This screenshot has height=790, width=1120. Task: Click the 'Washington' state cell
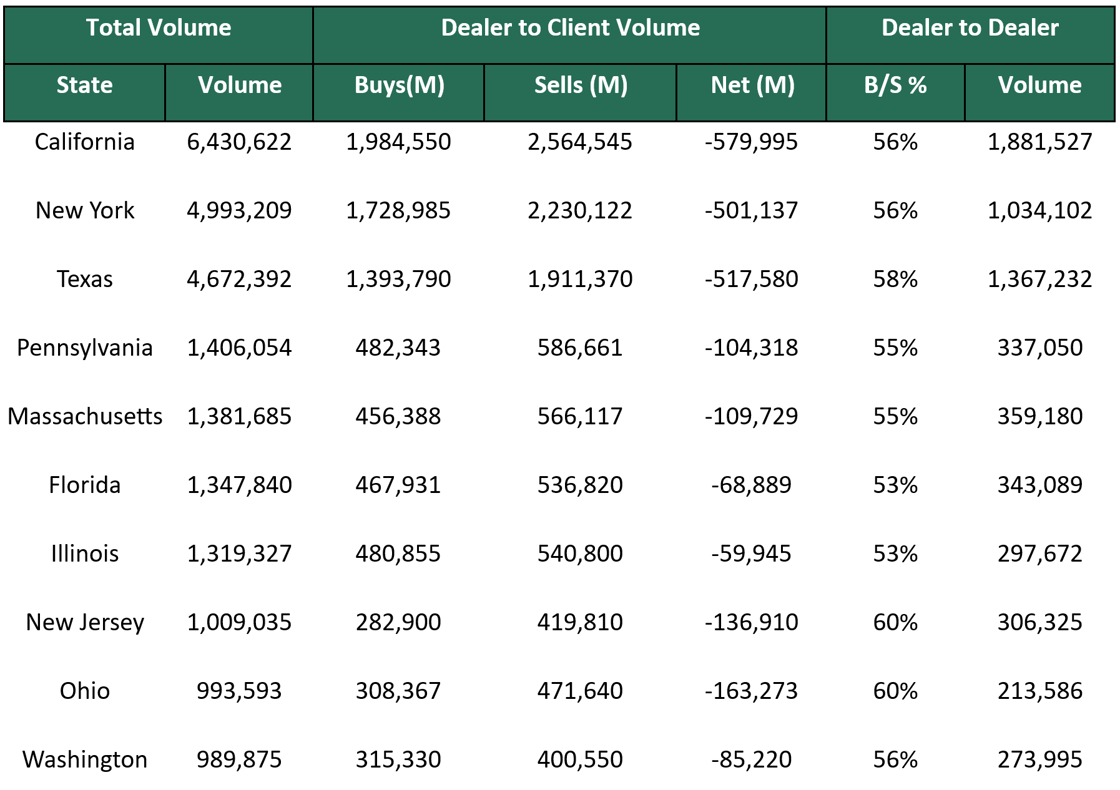[x=84, y=759]
